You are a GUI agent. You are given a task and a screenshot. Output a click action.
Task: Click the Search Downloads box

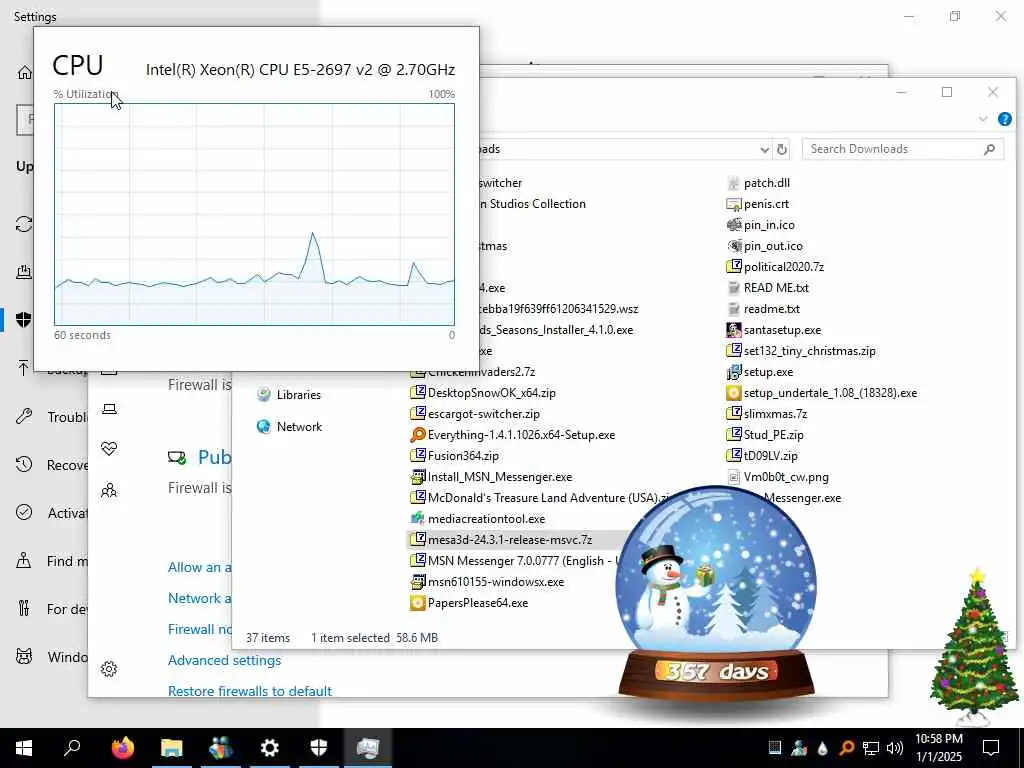(x=903, y=149)
